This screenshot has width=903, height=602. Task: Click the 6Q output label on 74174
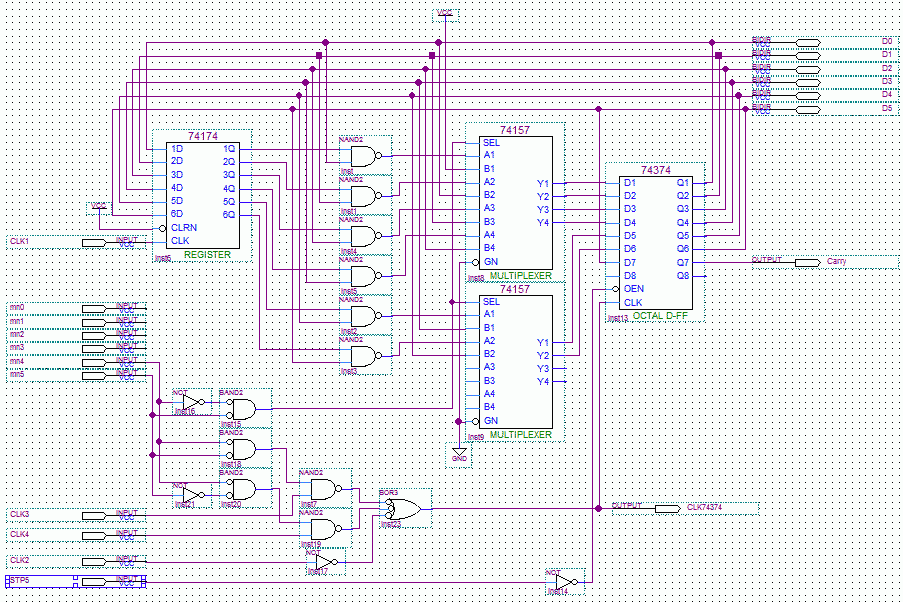(x=229, y=215)
